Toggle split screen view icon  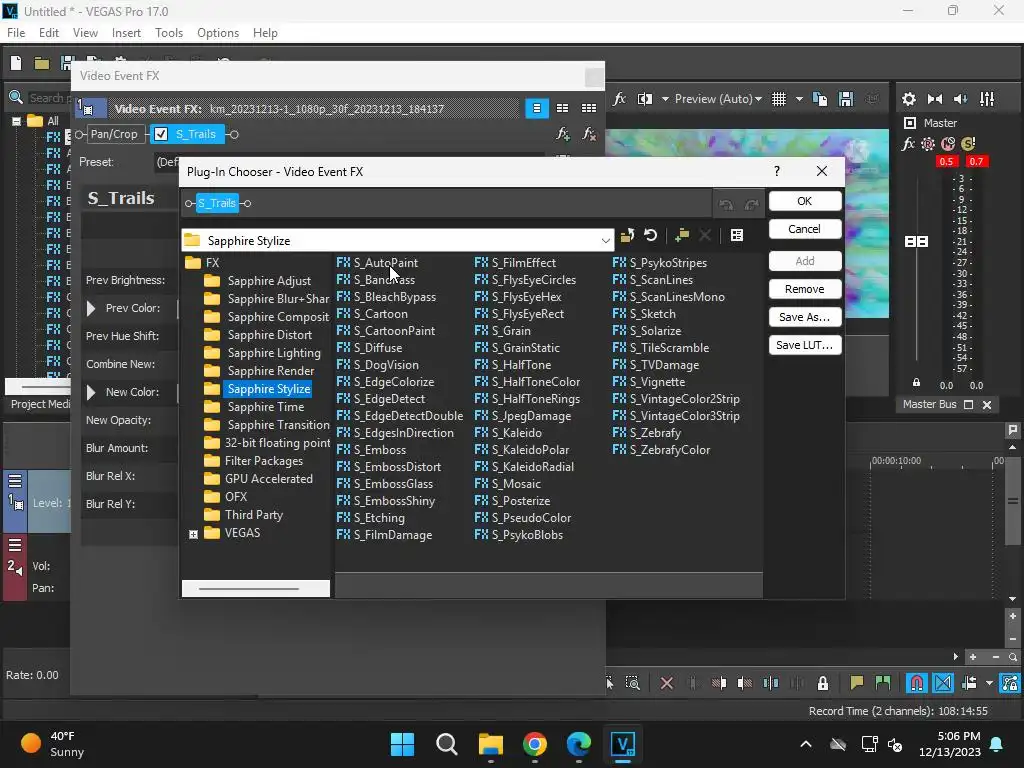(645, 99)
